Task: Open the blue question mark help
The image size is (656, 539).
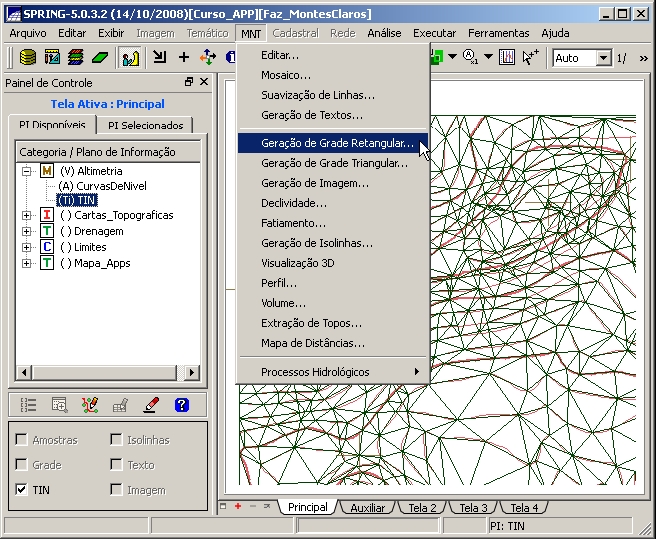Action: point(181,405)
